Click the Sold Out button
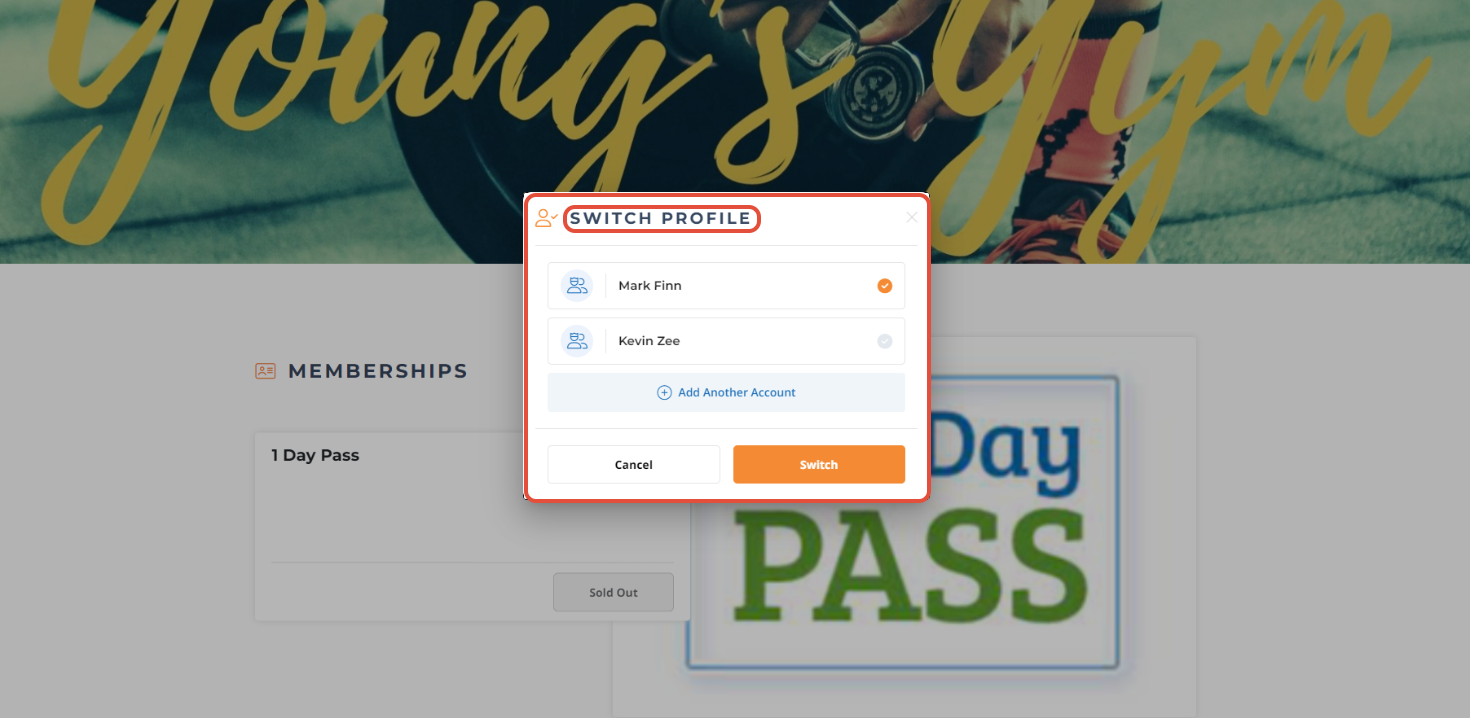Screen dimensions: 1470x718 [x=613, y=592]
